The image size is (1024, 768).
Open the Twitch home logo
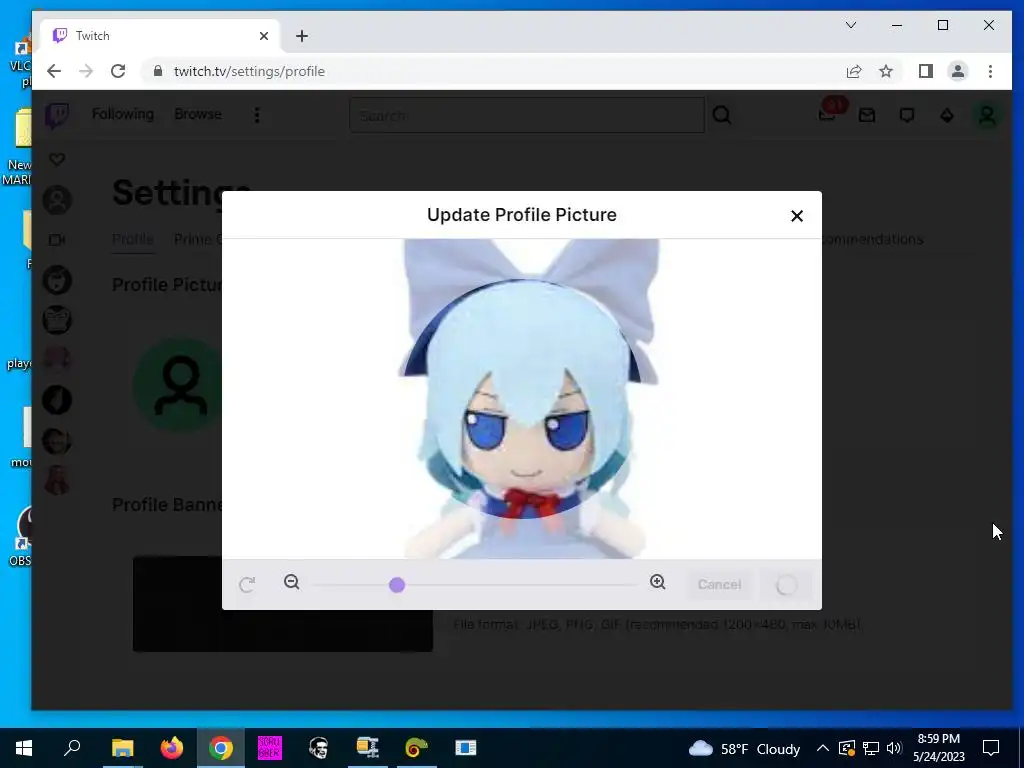(57, 116)
